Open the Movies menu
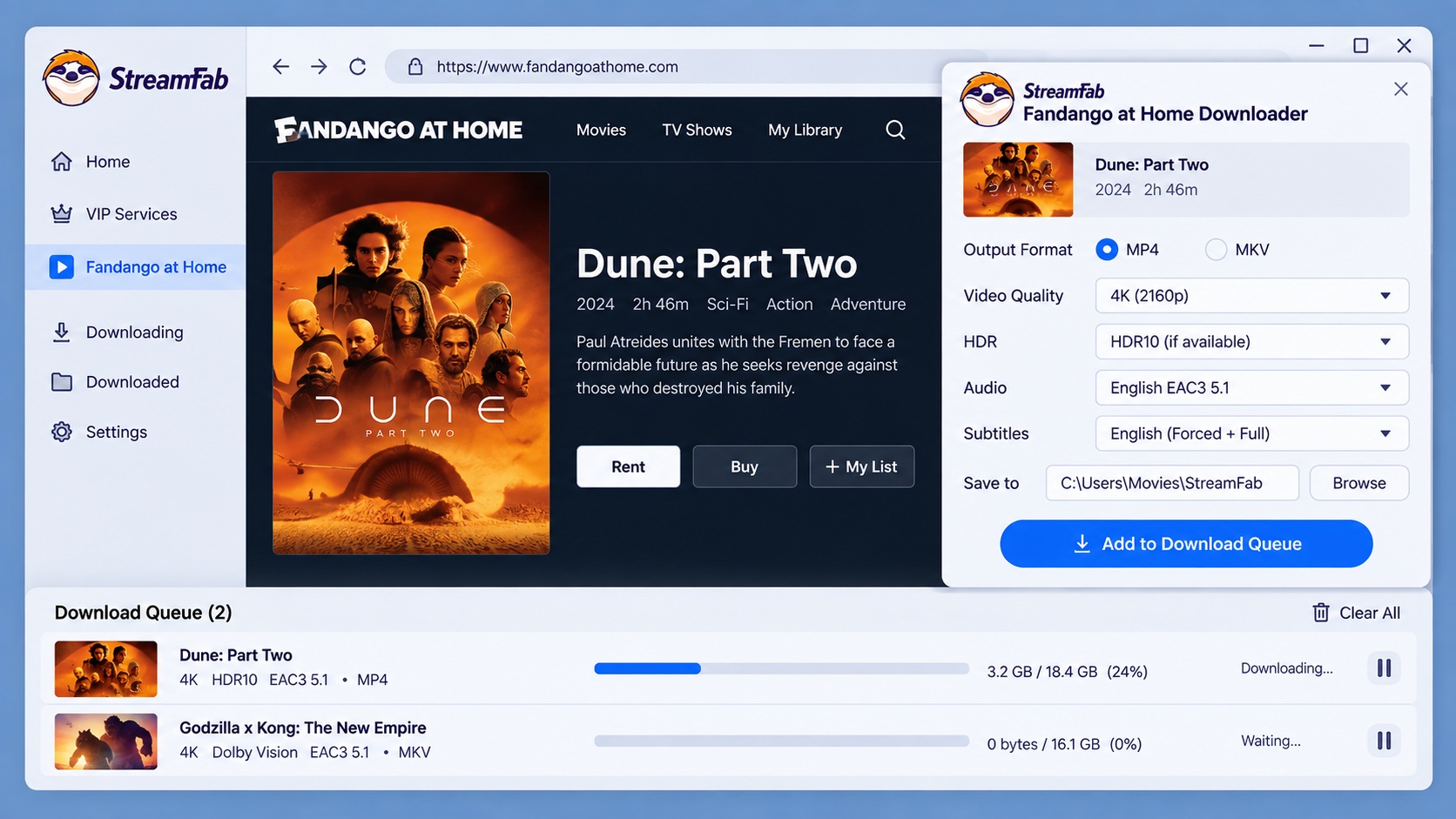The image size is (1456, 819). coord(601,130)
